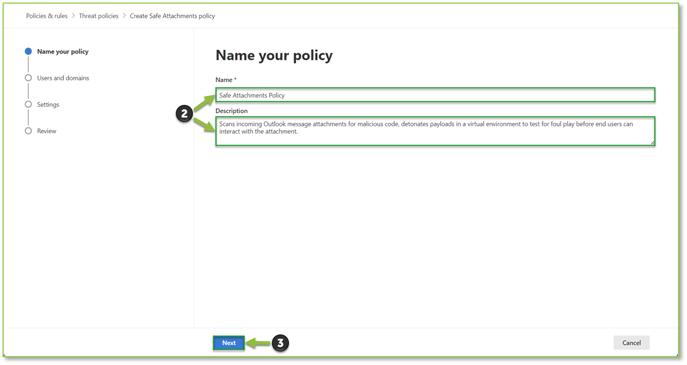Go to Settings step label
The image size is (687, 365).
tap(48, 104)
